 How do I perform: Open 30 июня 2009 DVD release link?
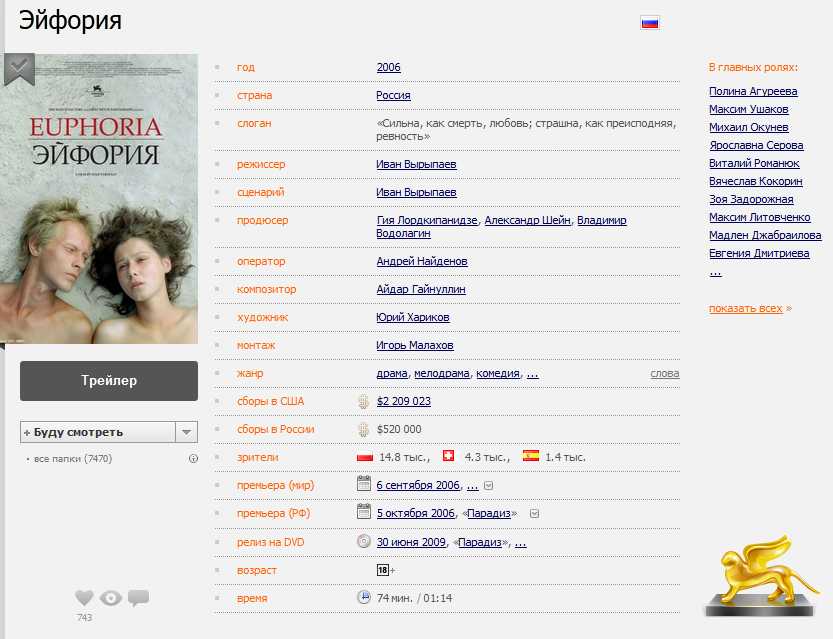click(x=411, y=542)
